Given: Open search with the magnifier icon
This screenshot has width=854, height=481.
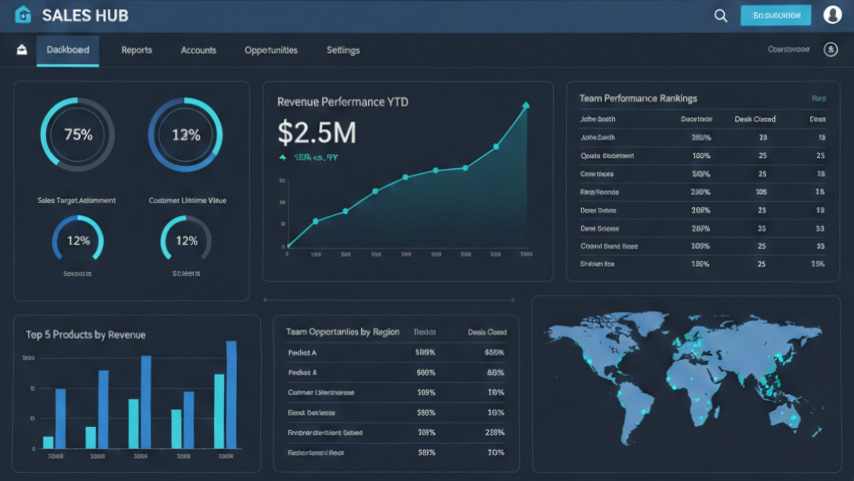Looking at the screenshot, I should [x=720, y=15].
